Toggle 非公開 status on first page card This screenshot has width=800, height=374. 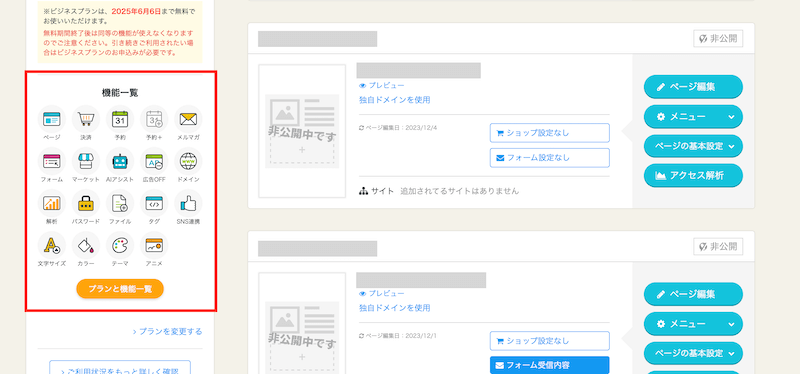pos(718,39)
